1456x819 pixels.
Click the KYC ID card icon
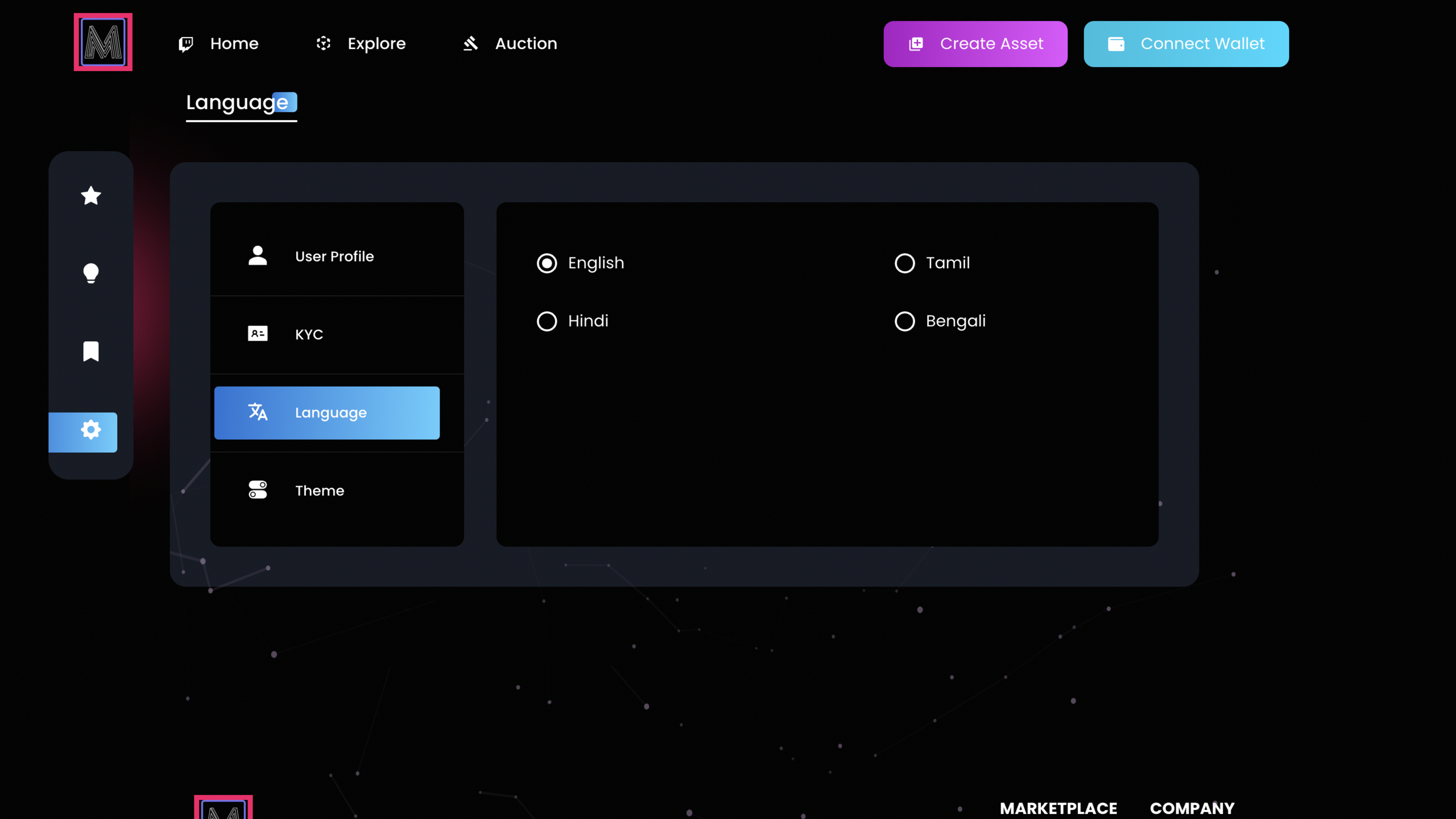pos(258,334)
